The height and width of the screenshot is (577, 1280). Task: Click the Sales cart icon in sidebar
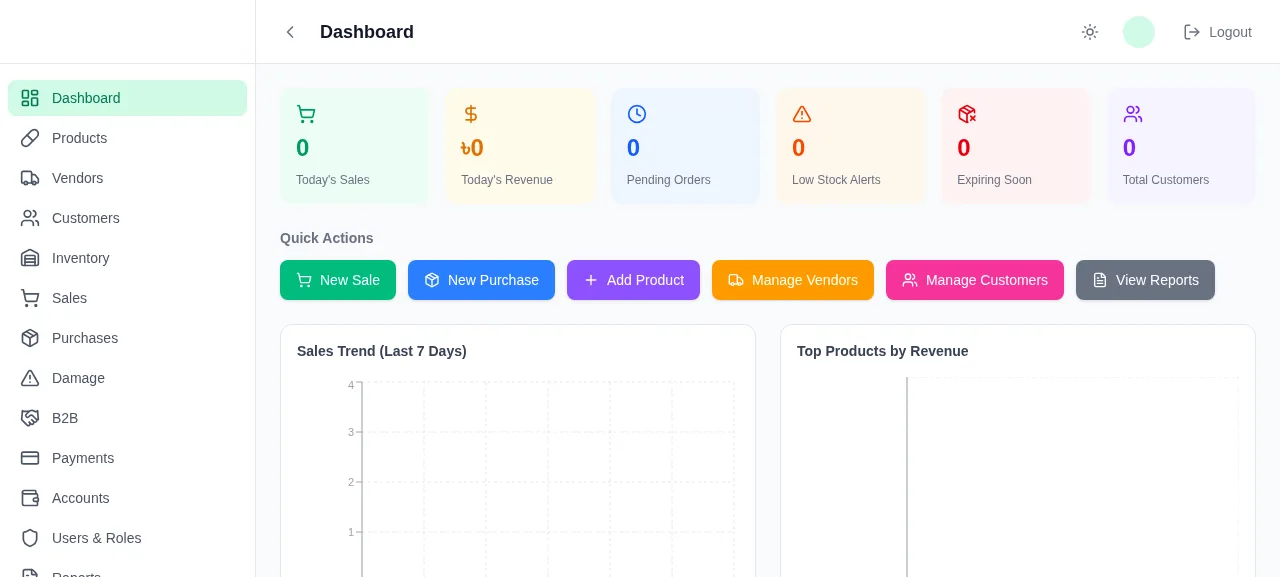click(30, 298)
